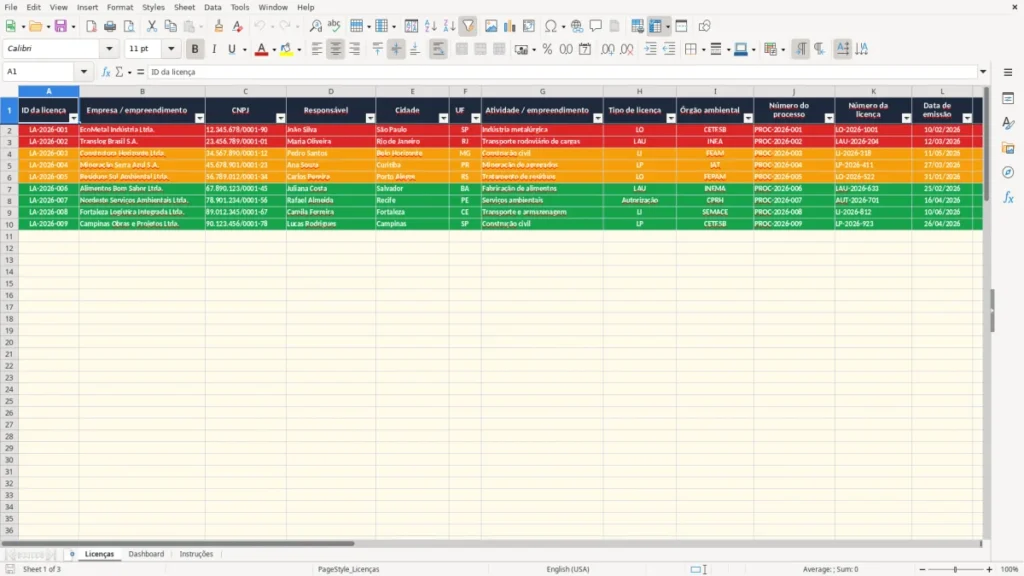The height and width of the screenshot is (576, 1024).
Task: Open the filter dropdown for CNPJ
Action: pyautogui.click(x=281, y=118)
